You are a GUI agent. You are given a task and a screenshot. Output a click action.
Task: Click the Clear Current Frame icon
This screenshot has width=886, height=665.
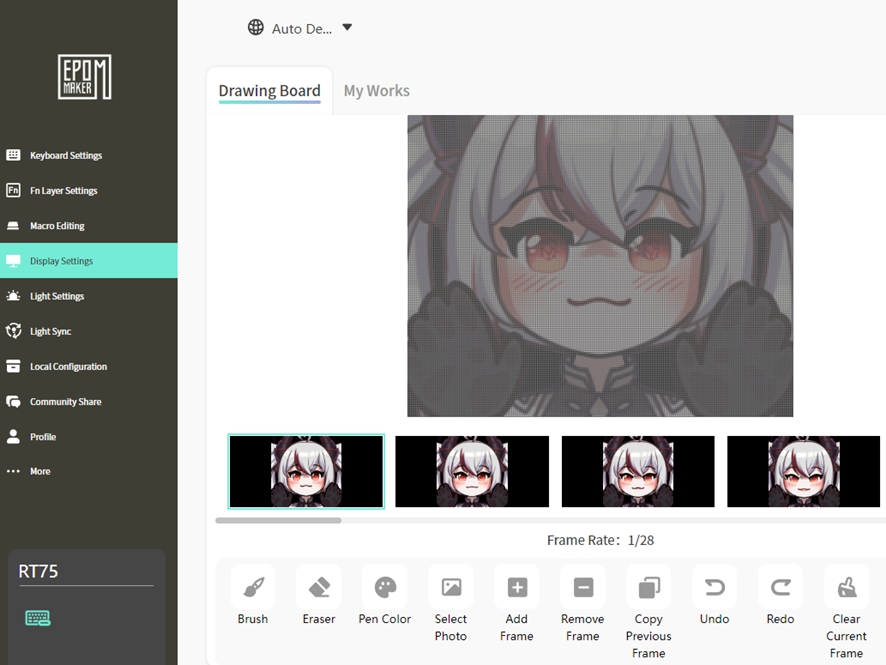click(x=846, y=587)
